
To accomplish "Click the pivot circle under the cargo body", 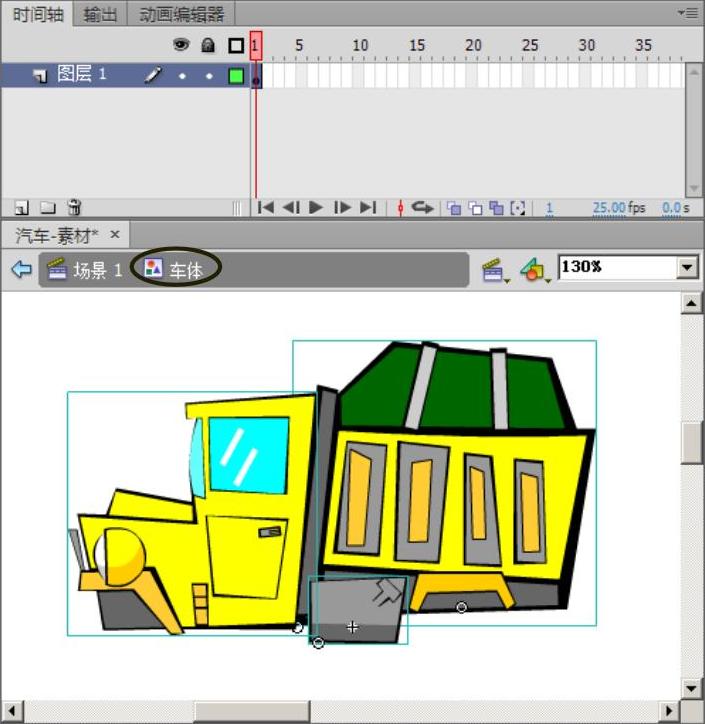I will [x=461, y=607].
